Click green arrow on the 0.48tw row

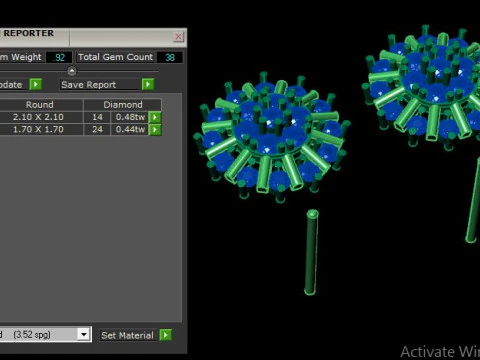tap(155, 117)
